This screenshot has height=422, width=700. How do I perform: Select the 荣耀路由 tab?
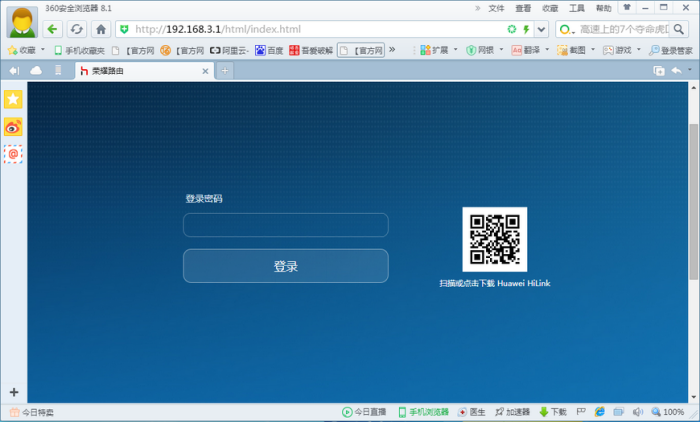[144, 71]
